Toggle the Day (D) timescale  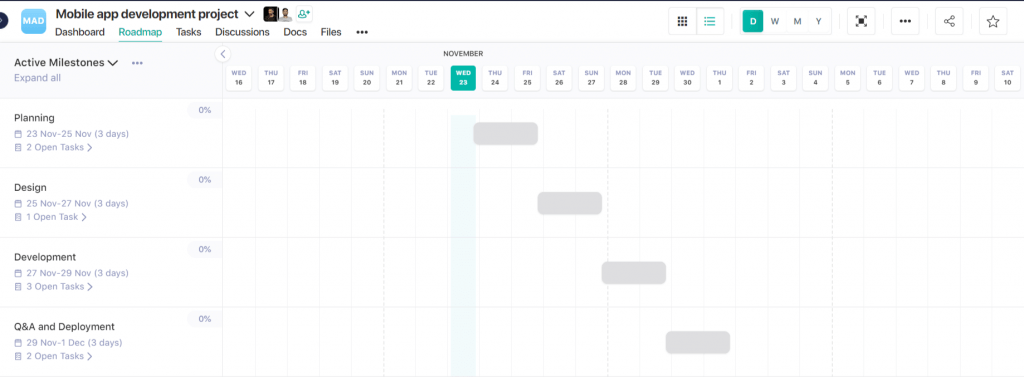click(x=753, y=22)
